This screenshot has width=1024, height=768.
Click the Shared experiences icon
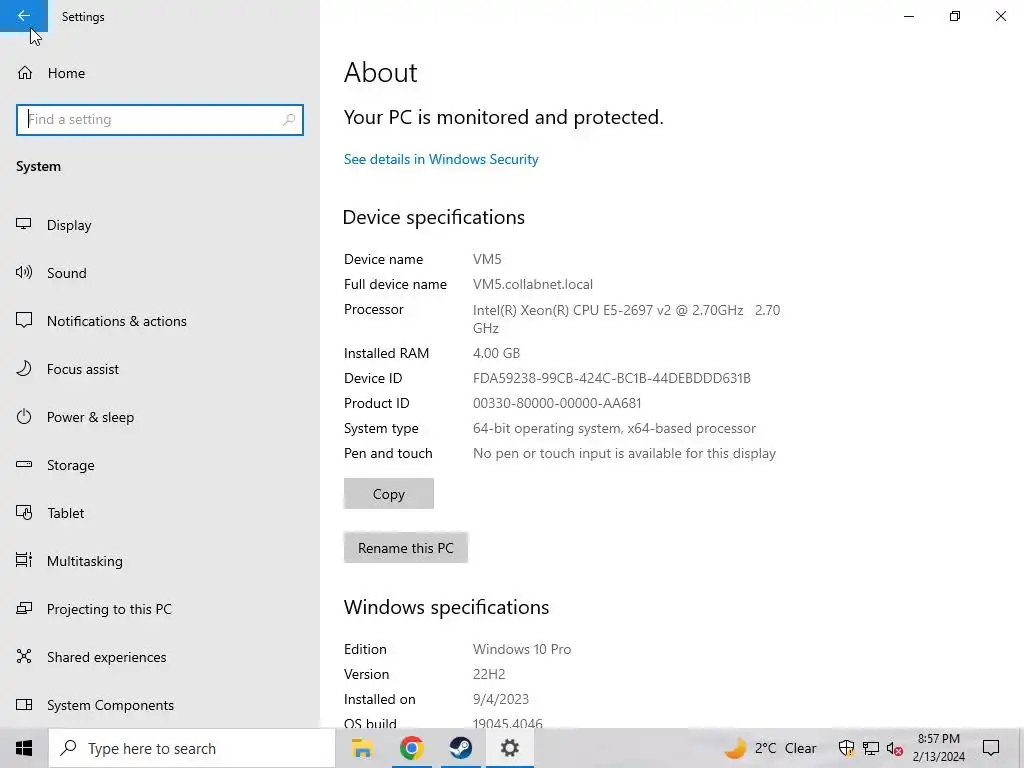click(x=24, y=656)
